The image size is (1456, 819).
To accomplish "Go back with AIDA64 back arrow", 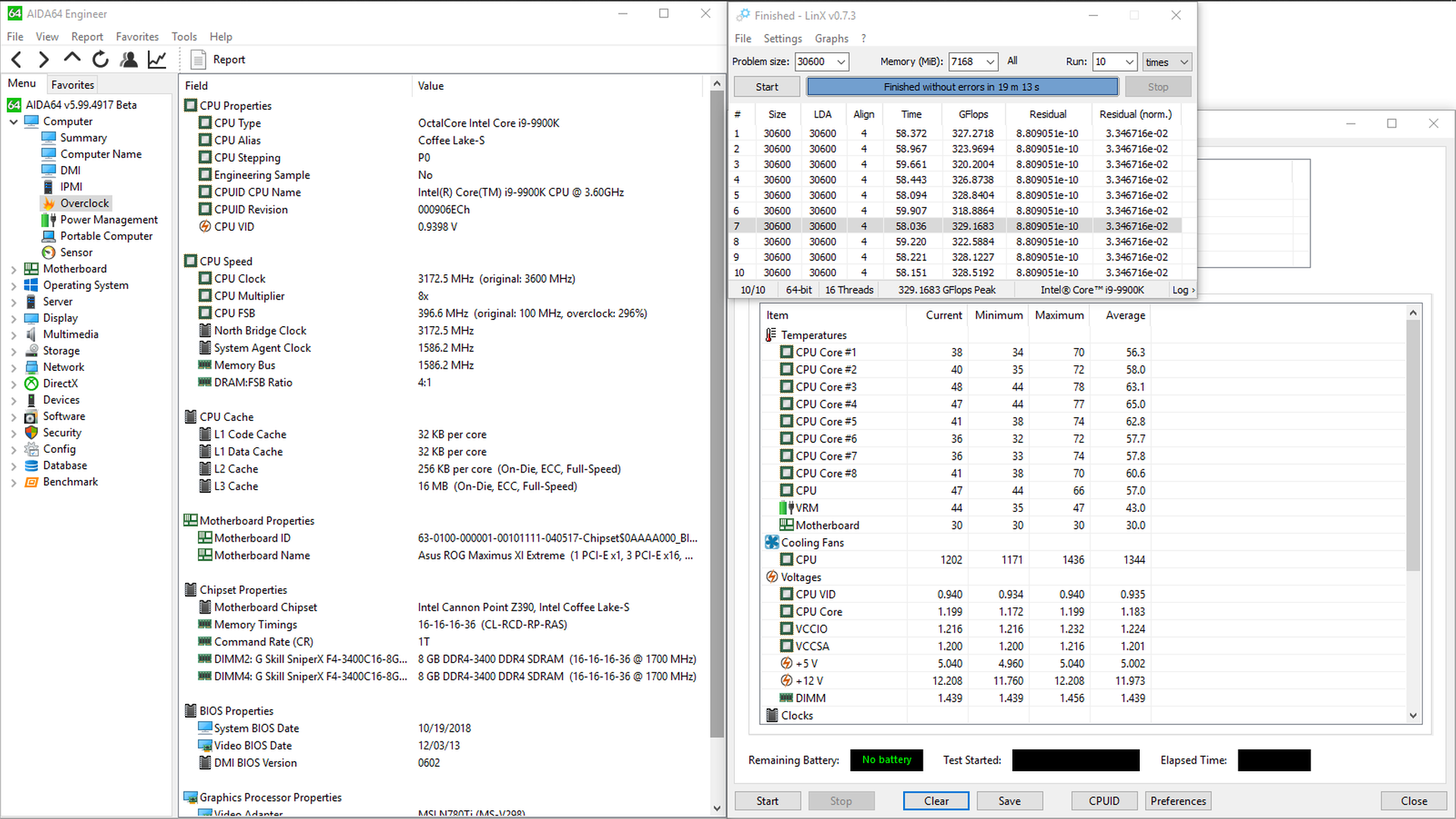I will pyautogui.click(x=17, y=59).
